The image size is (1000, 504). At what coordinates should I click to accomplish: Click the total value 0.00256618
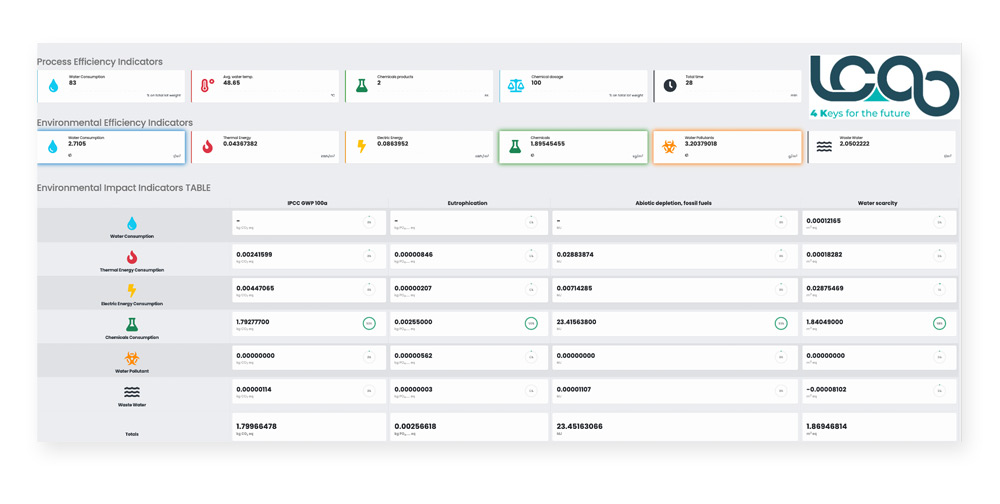[x=415, y=426]
